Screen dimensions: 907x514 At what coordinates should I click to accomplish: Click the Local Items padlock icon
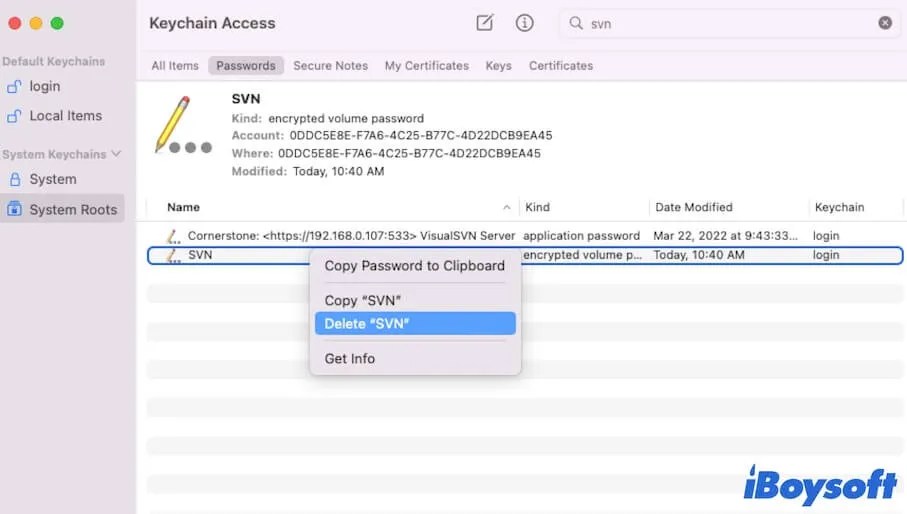click(x=14, y=116)
